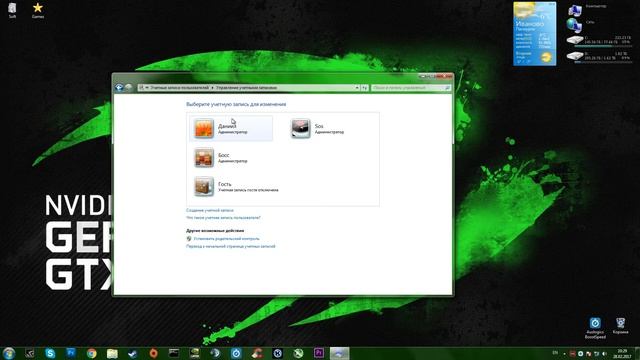Open the Games star desktop shortcut
Image resolution: width=640 pixels, height=360 pixels.
pos(38,11)
